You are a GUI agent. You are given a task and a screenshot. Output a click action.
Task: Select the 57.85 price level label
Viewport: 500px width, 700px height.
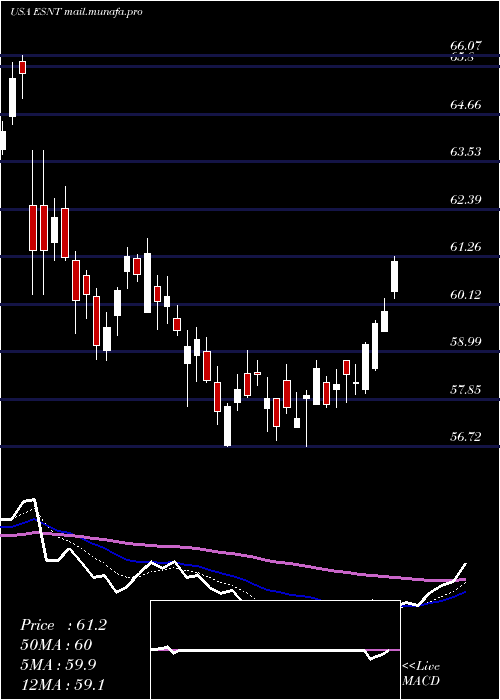point(466,390)
